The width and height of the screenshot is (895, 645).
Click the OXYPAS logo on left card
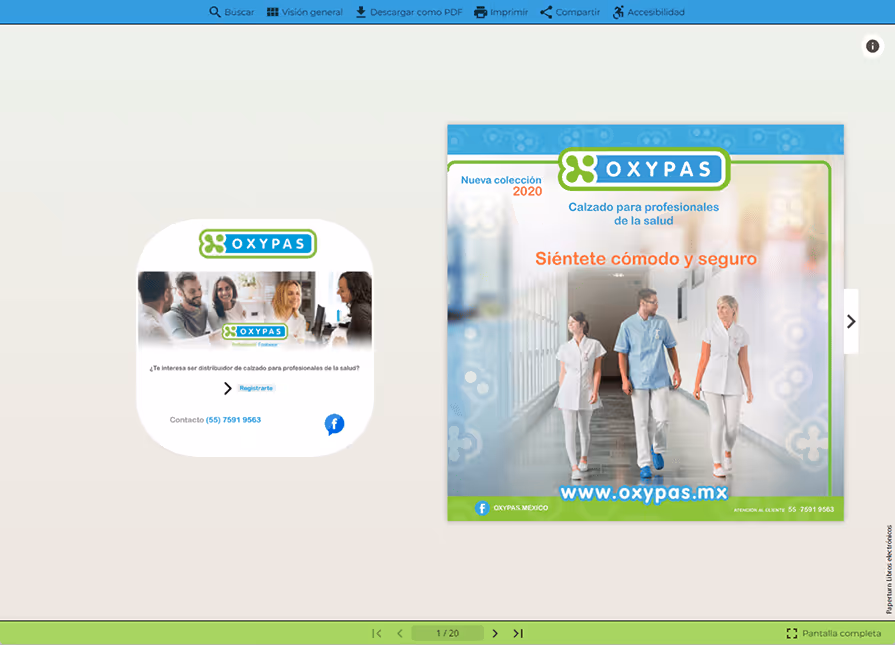pyautogui.click(x=257, y=244)
